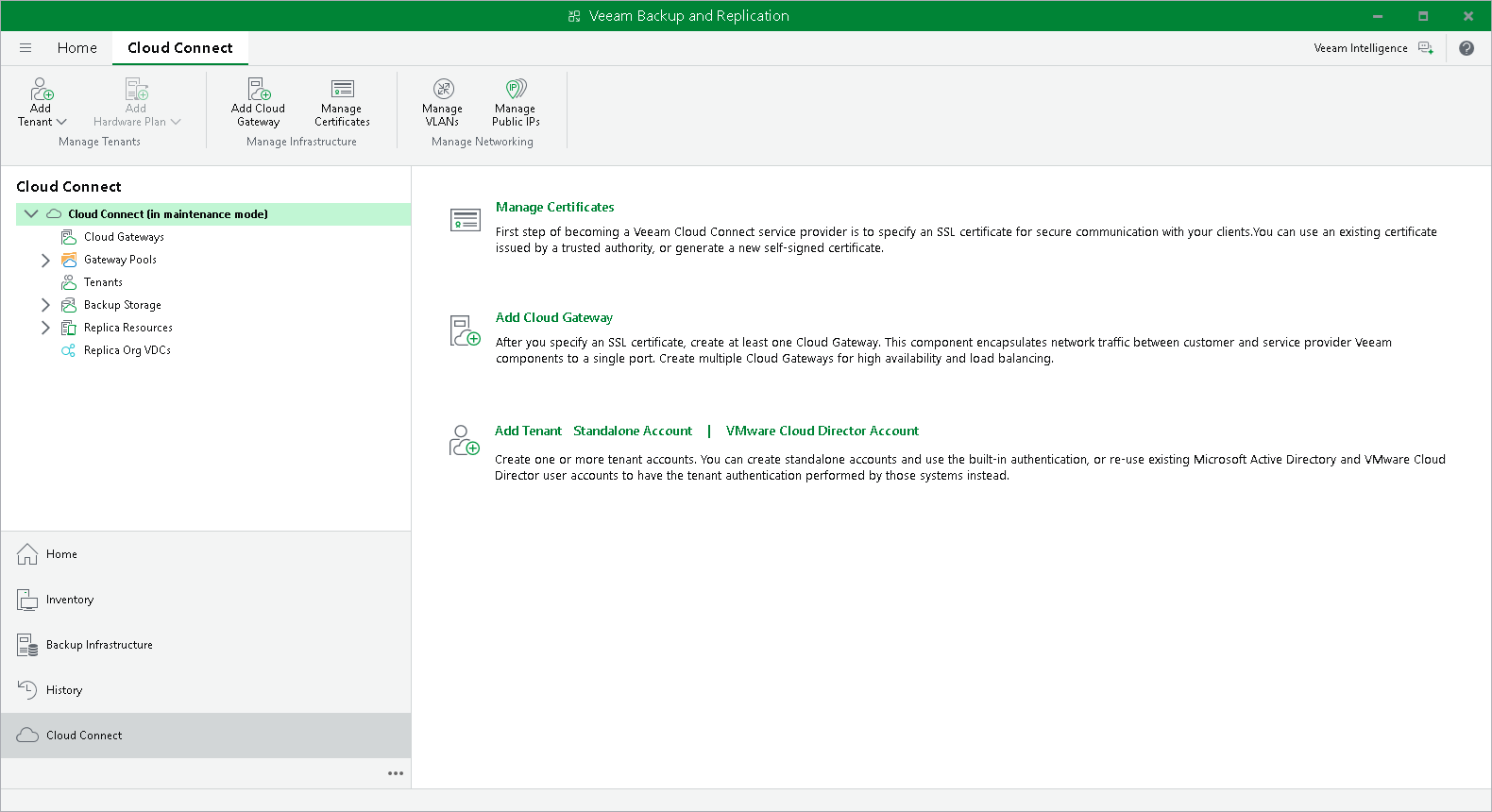The width and height of the screenshot is (1492, 812).
Task: Collapse the Cloud Connect tree node
Action: point(31,214)
